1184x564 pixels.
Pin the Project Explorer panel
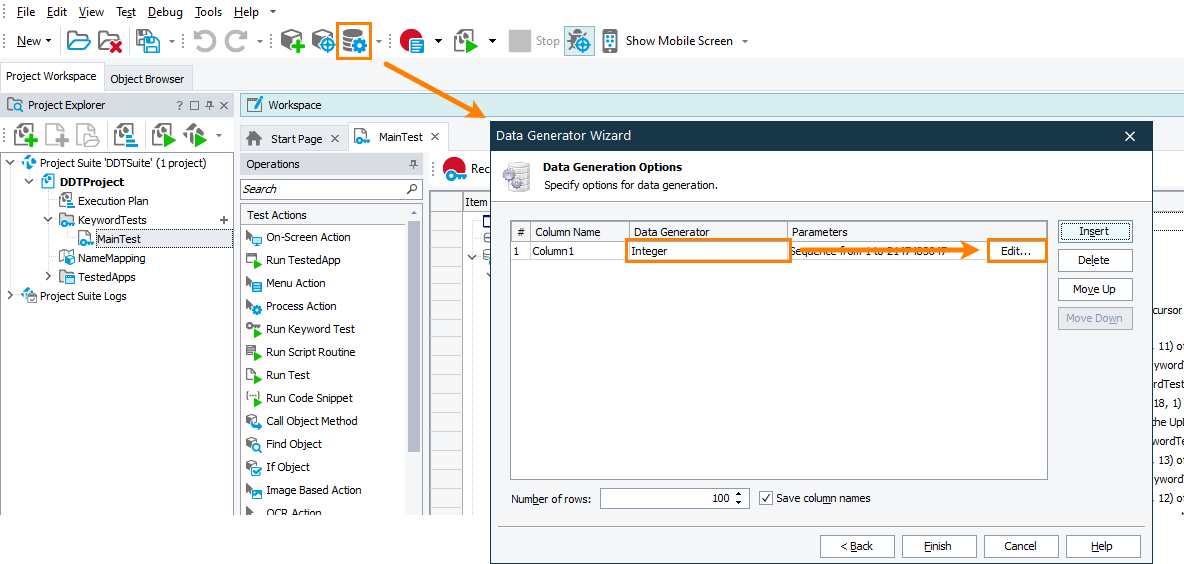coord(211,105)
